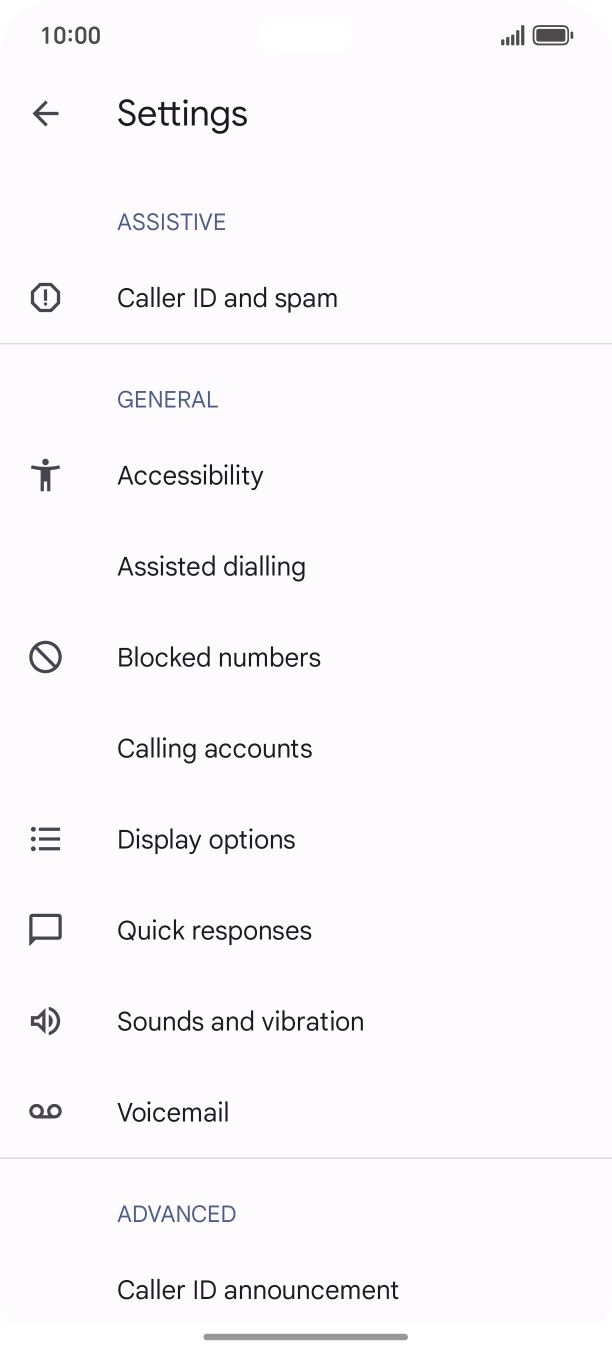Click the back arrow to leave Settings

pos(45,113)
